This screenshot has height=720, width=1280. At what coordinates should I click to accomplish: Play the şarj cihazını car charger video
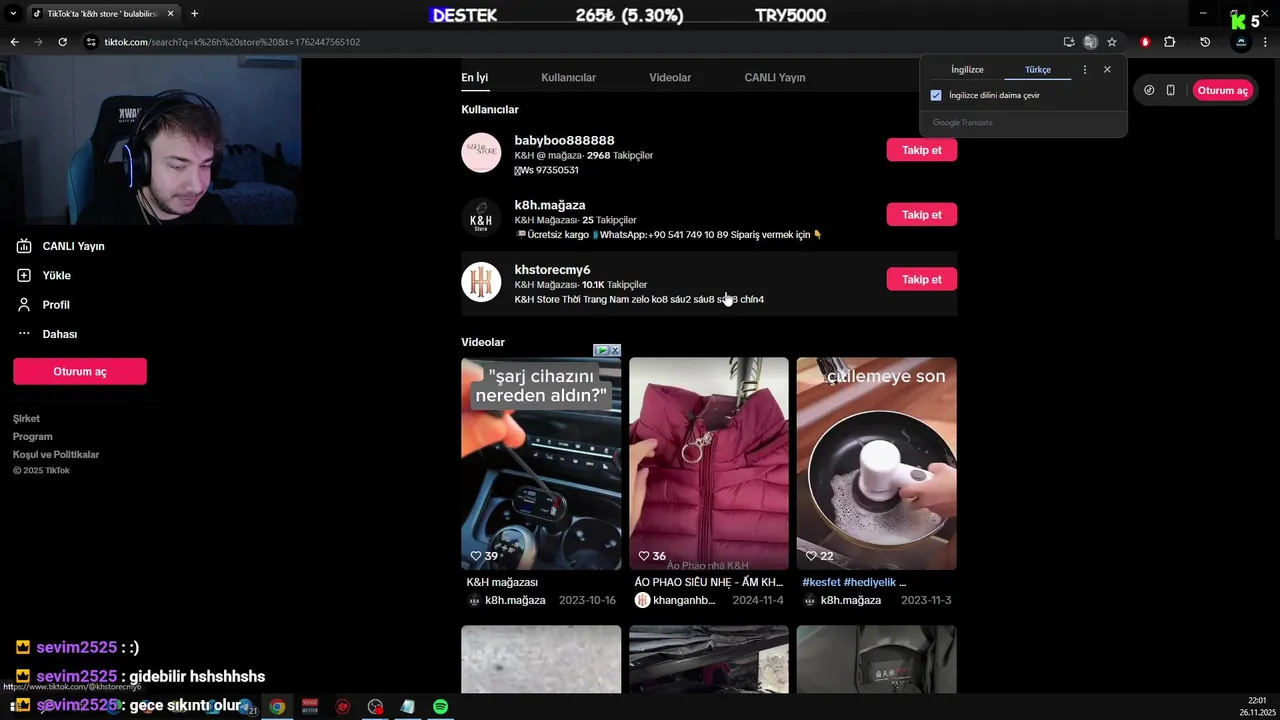(x=541, y=464)
